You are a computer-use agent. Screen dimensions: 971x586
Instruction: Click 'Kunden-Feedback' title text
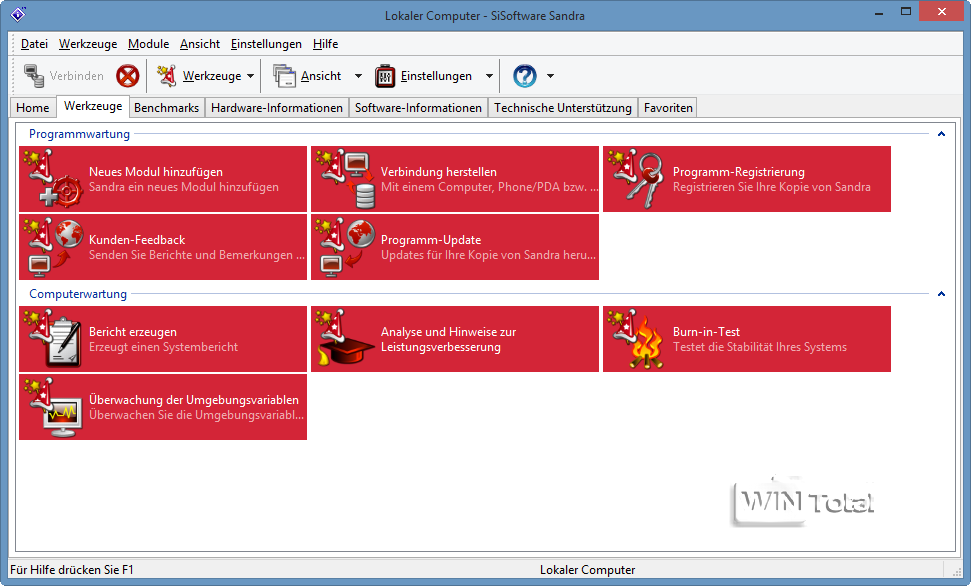point(137,240)
